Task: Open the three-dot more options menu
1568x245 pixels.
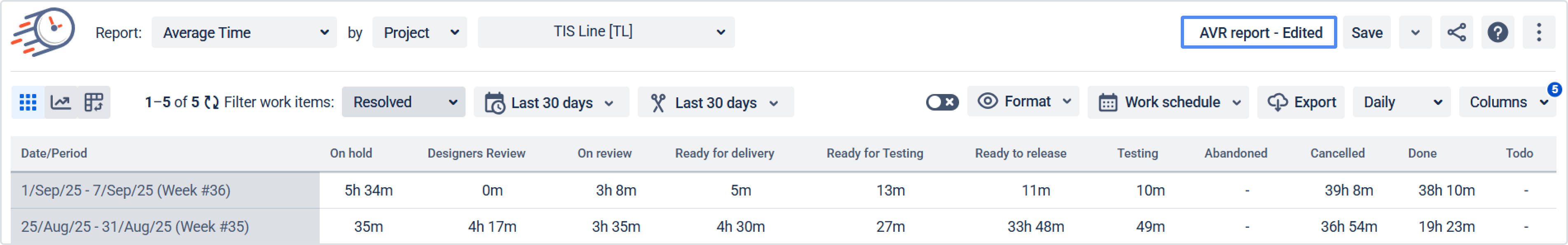Action: pyautogui.click(x=1538, y=32)
